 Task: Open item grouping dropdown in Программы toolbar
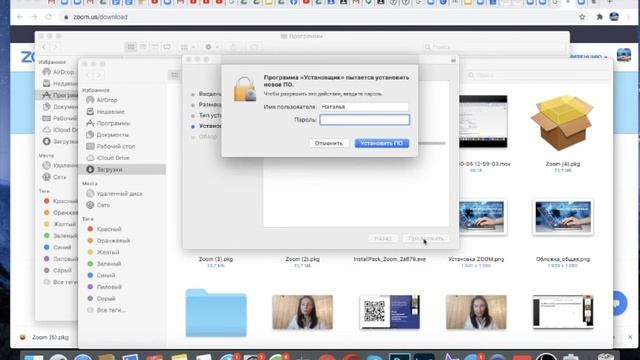pyautogui.click(x=188, y=47)
